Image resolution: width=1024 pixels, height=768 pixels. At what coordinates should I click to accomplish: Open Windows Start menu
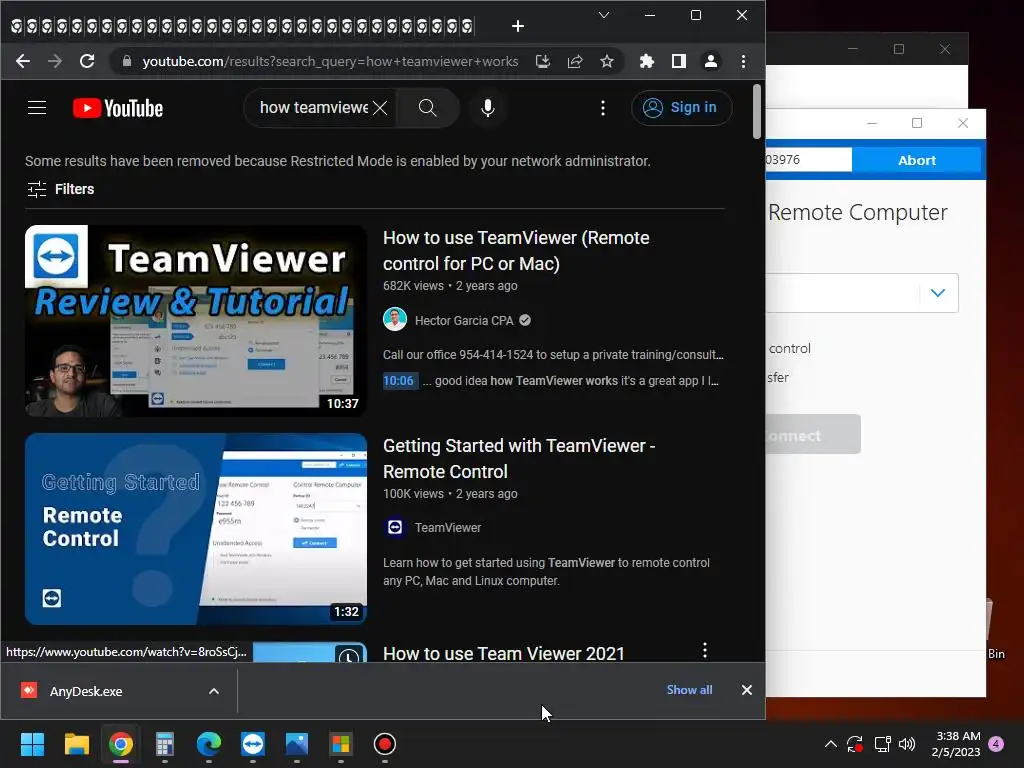coord(32,744)
